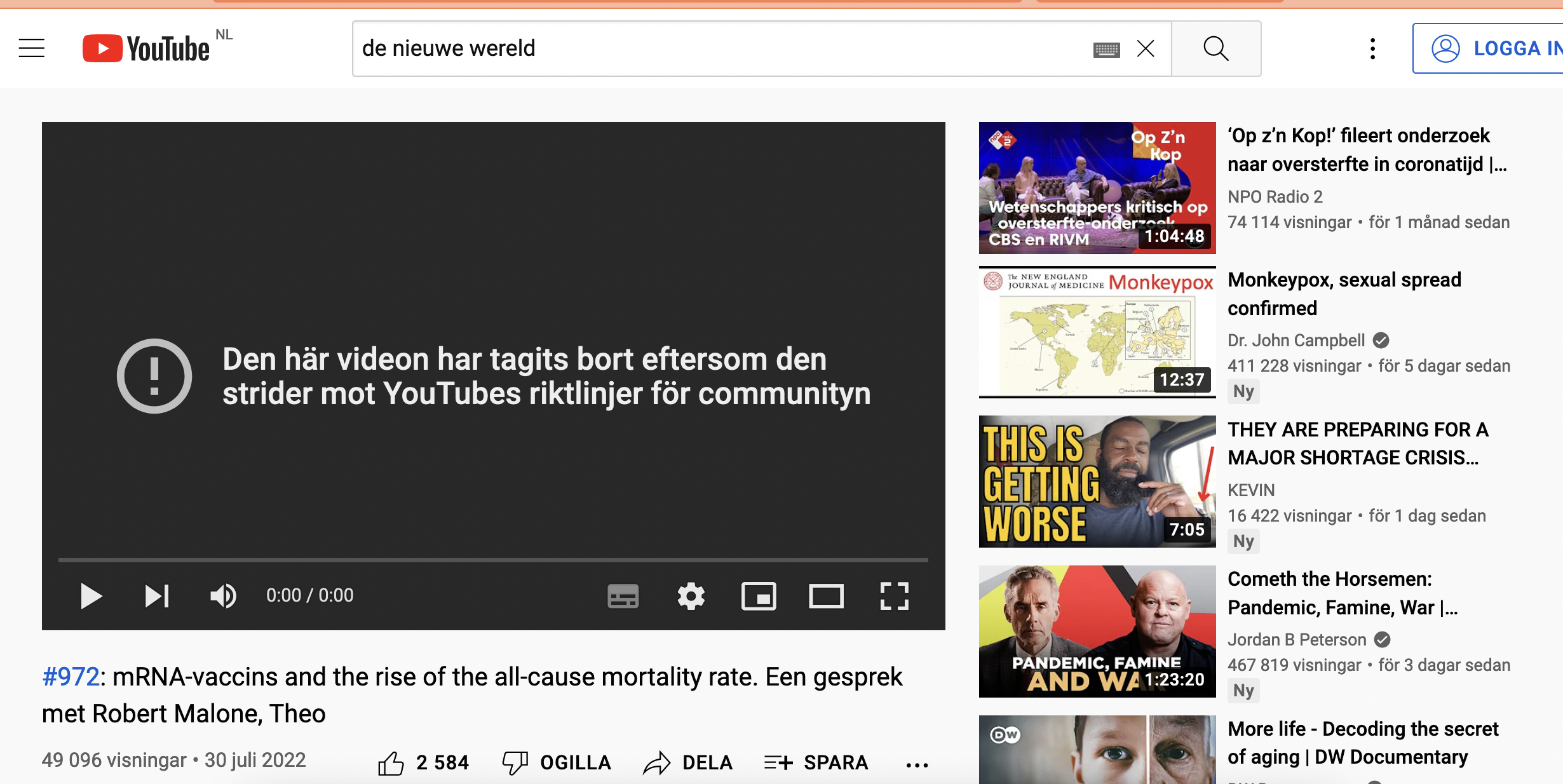Go to YouTube home via logo
Screen dimensions: 1563x784
tap(146, 48)
